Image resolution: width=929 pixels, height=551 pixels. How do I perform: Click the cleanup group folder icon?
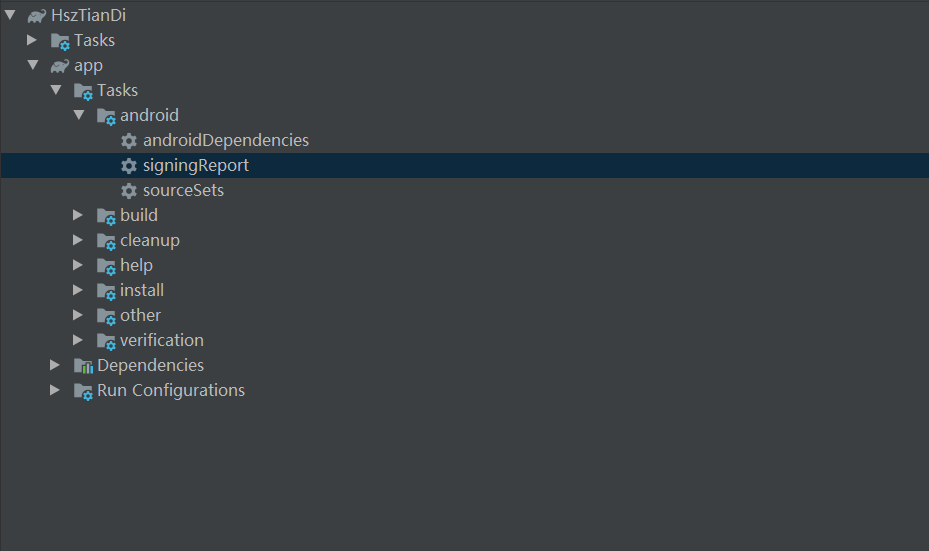click(106, 241)
